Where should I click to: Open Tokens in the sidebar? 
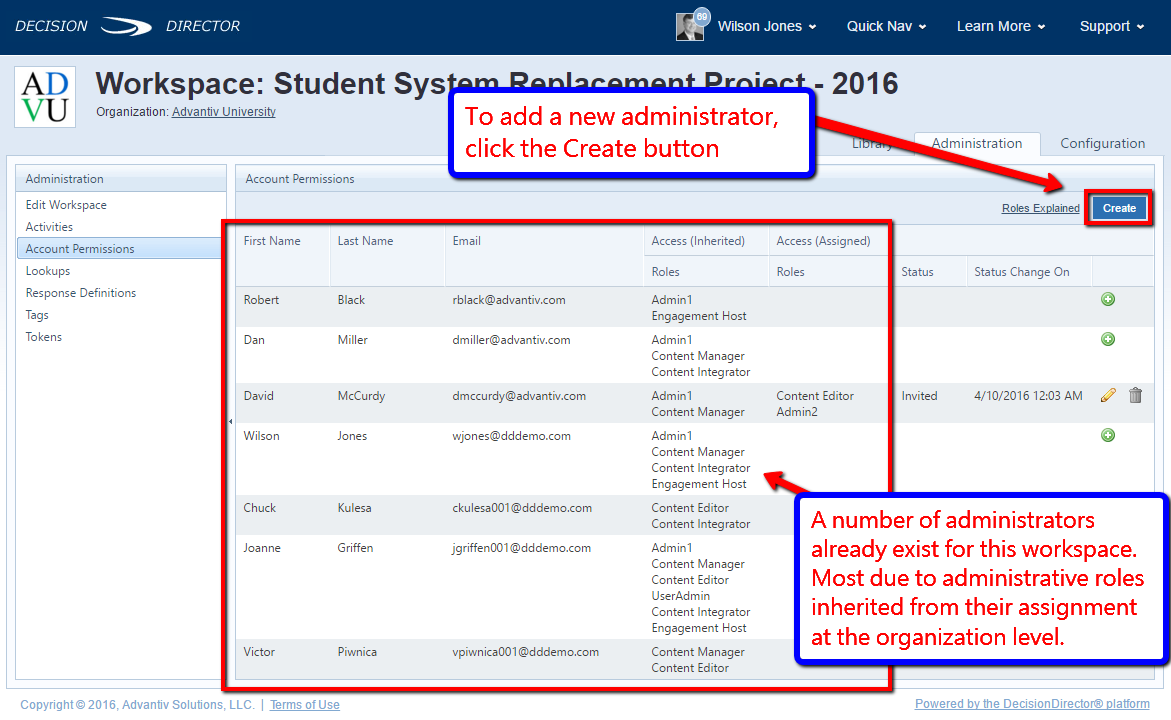(43, 337)
